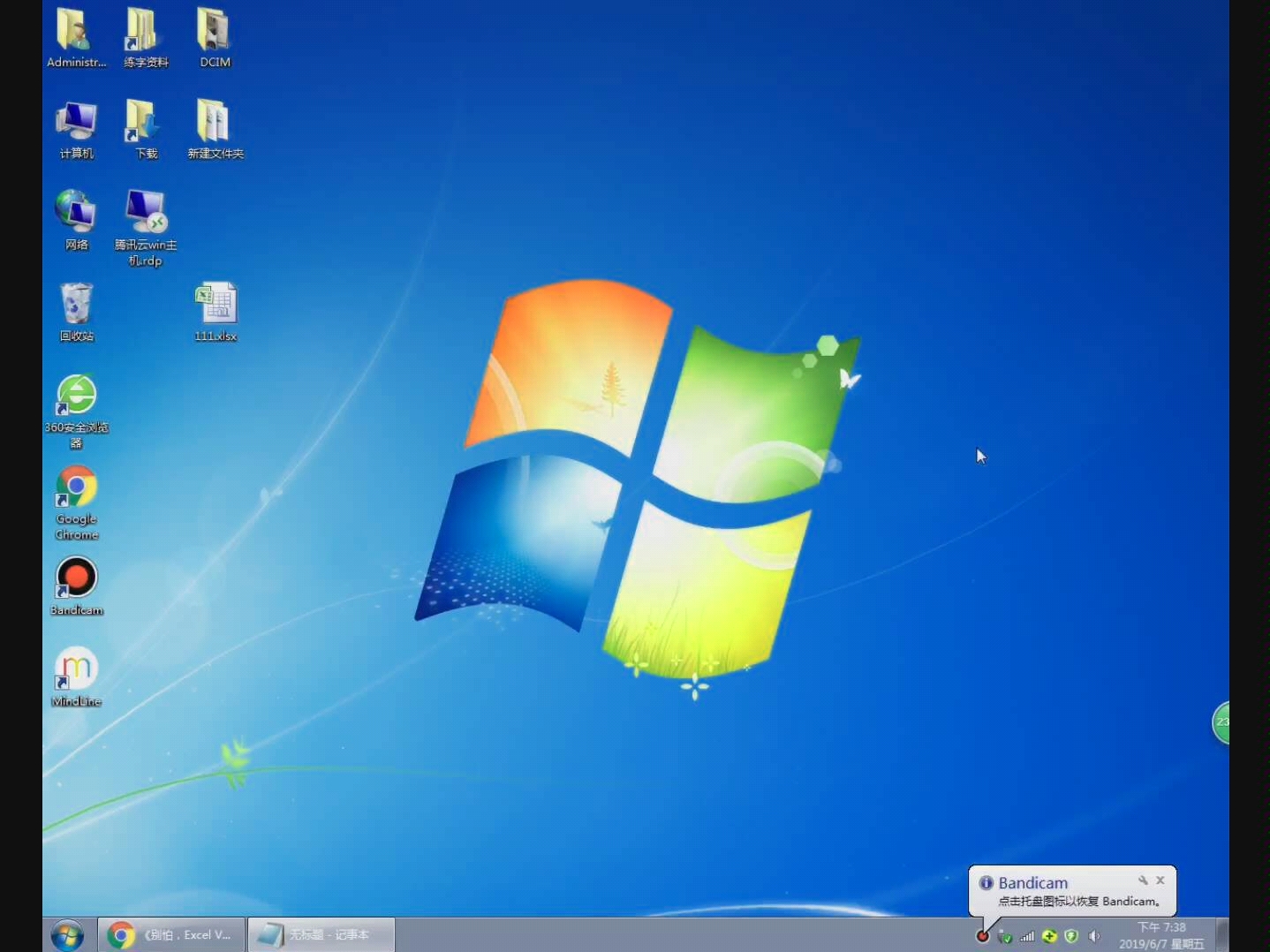Select the 计算机 desktop icon
The height and width of the screenshot is (952, 1270).
[76, 129]
